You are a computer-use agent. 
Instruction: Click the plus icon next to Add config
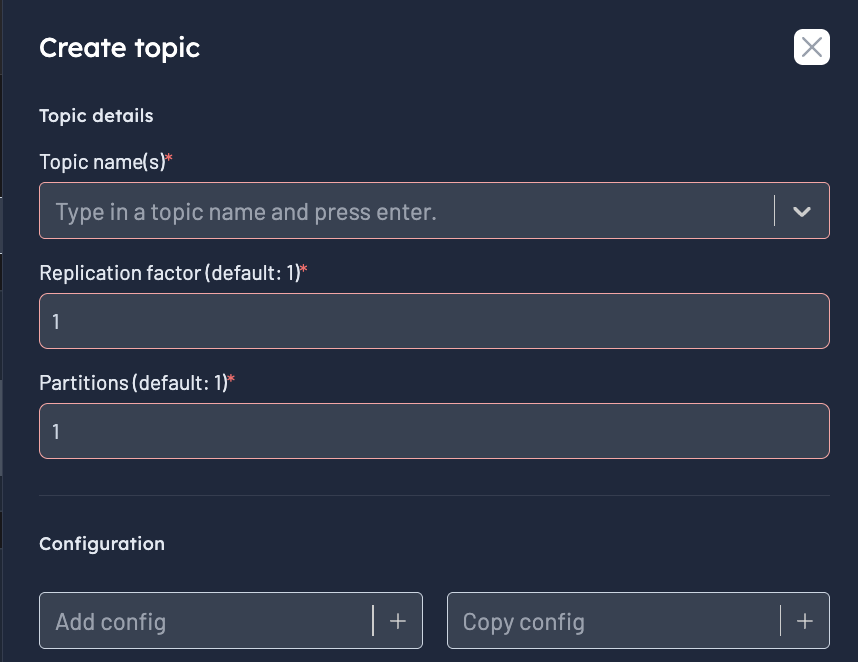pyautogui.click(x=398, y=621)
